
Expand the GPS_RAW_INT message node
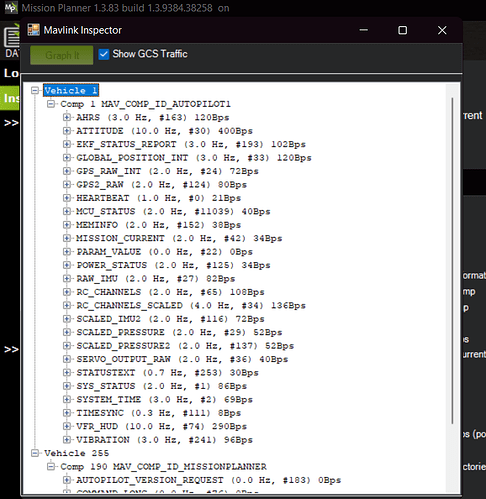tap(67, 171)
